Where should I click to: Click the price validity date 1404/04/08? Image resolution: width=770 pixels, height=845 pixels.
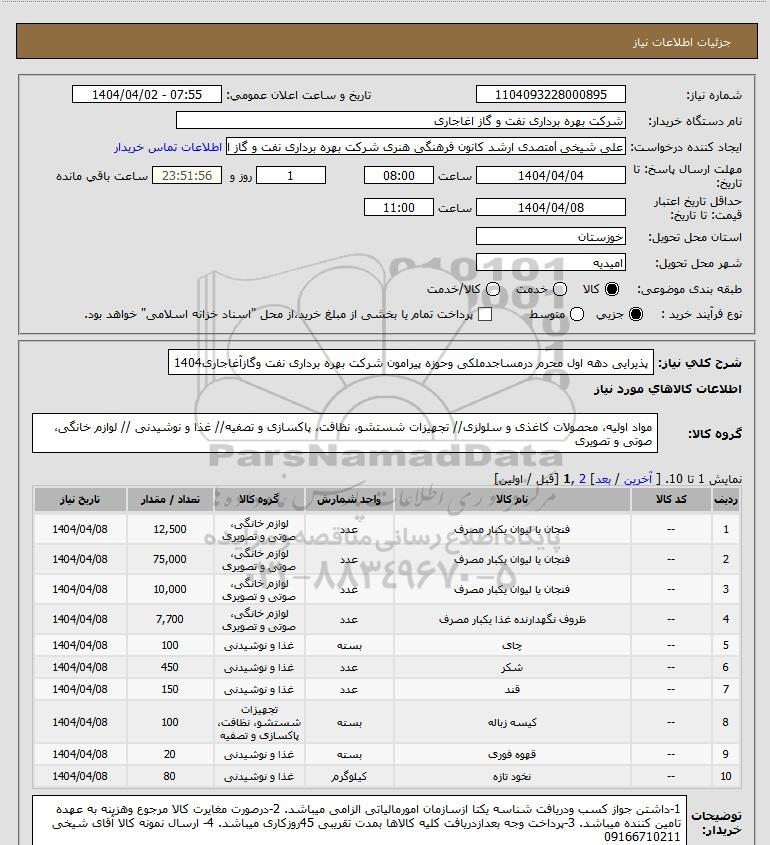[551, 207]
